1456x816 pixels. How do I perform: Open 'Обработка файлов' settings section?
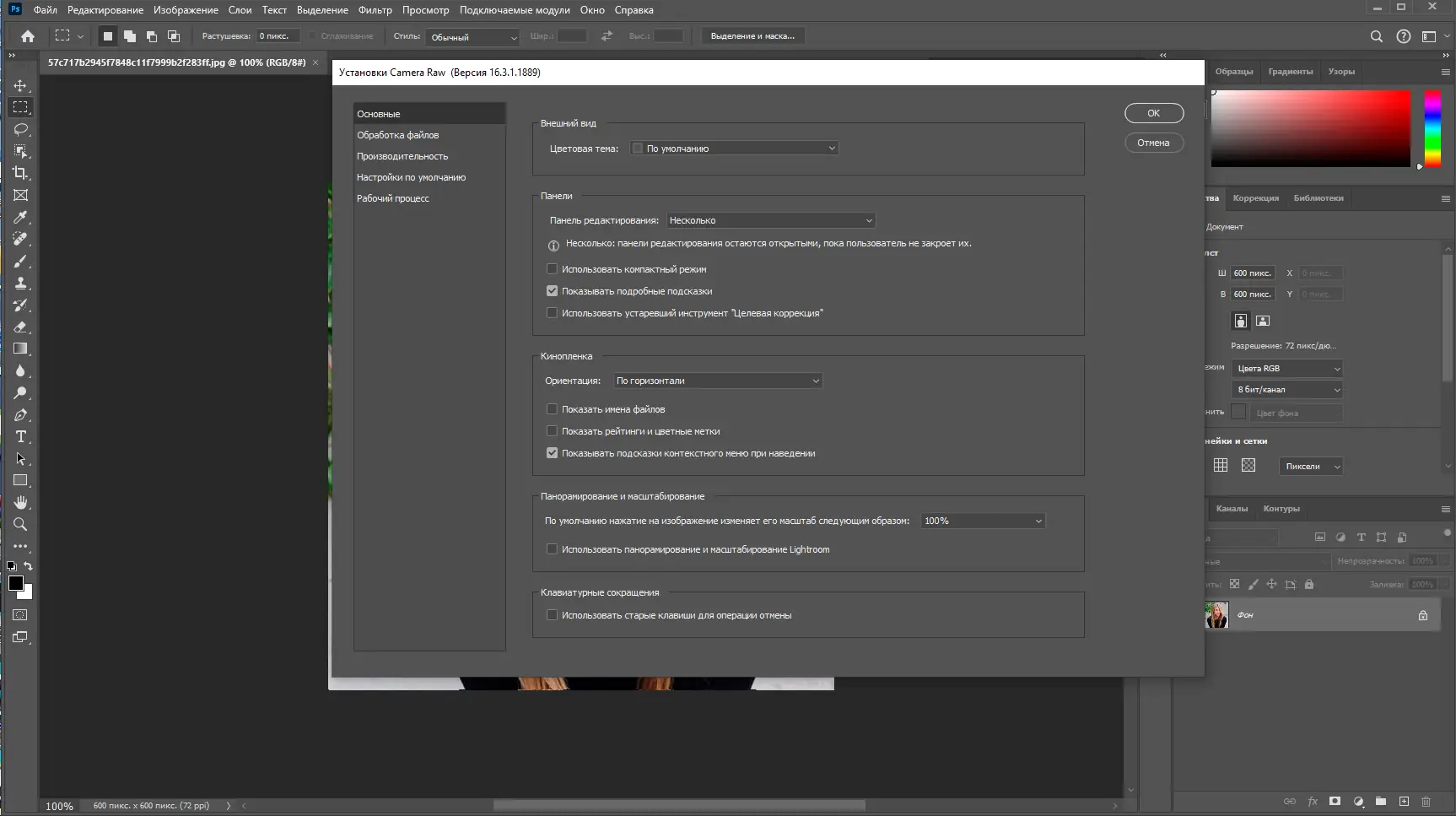(429, 135)
